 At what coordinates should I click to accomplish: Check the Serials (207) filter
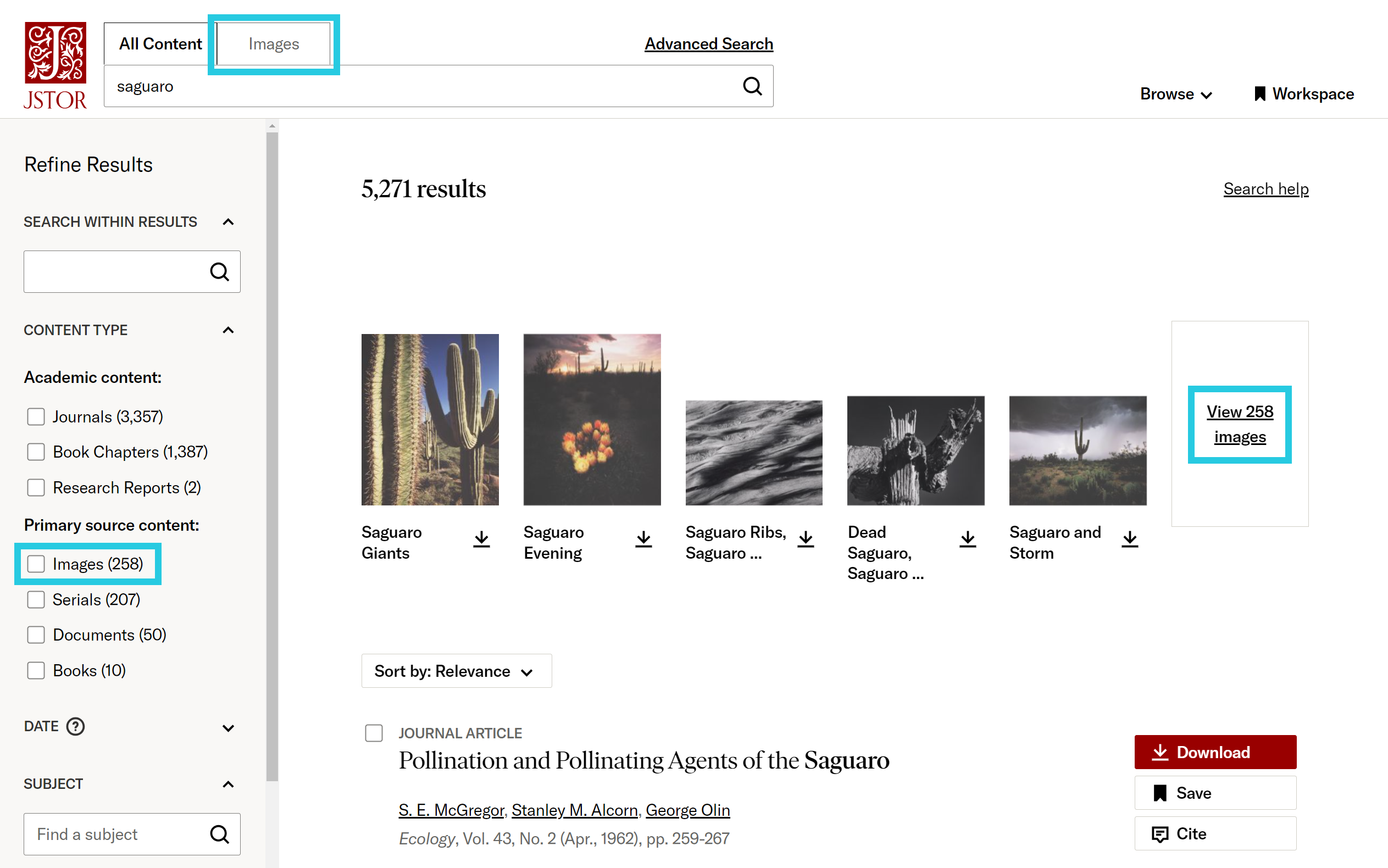[x=36, y=600]
